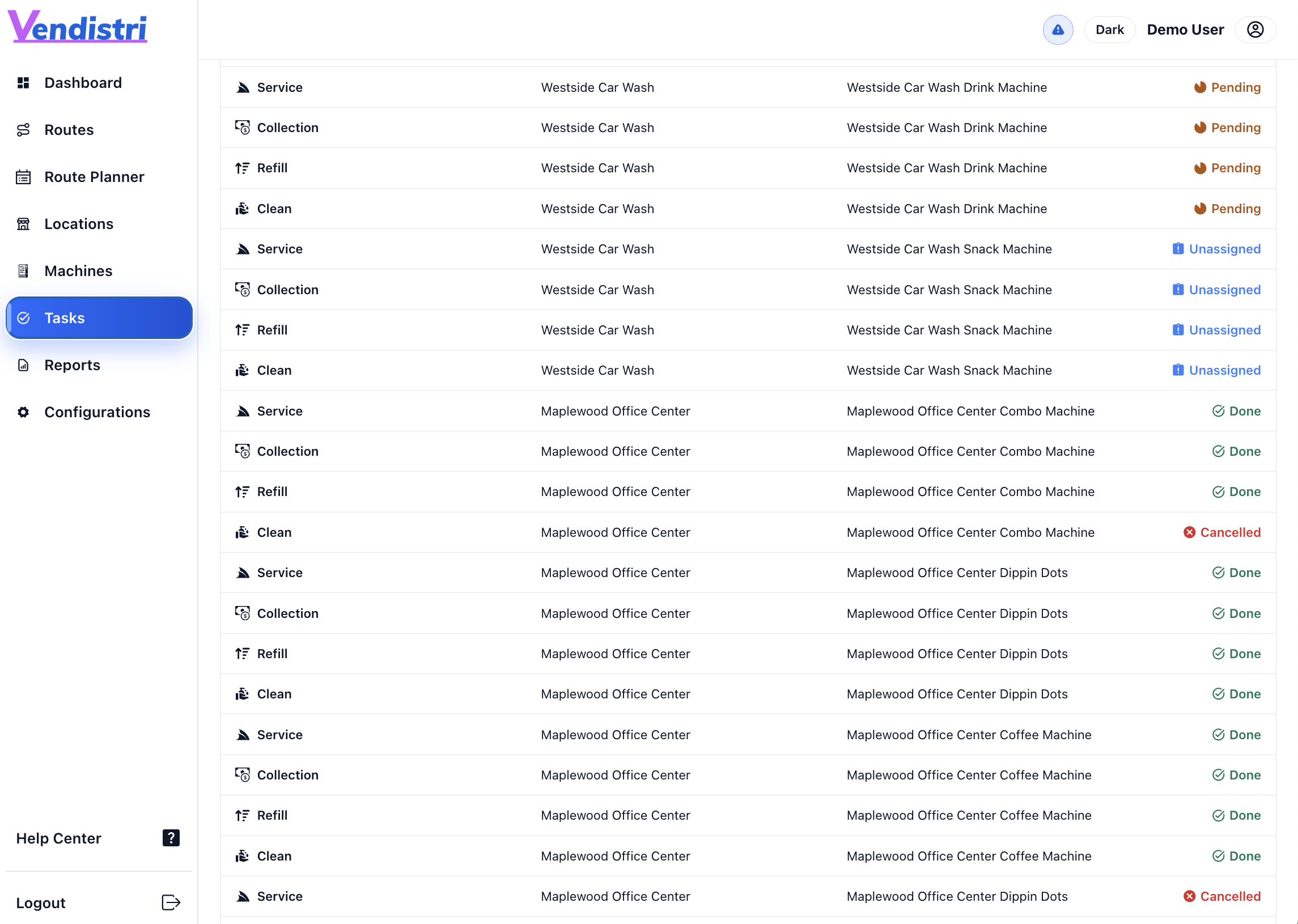1298x924 pixels.
Task: Click Pending status on Drink Machine Collection row
Action: pos(1227,128)
